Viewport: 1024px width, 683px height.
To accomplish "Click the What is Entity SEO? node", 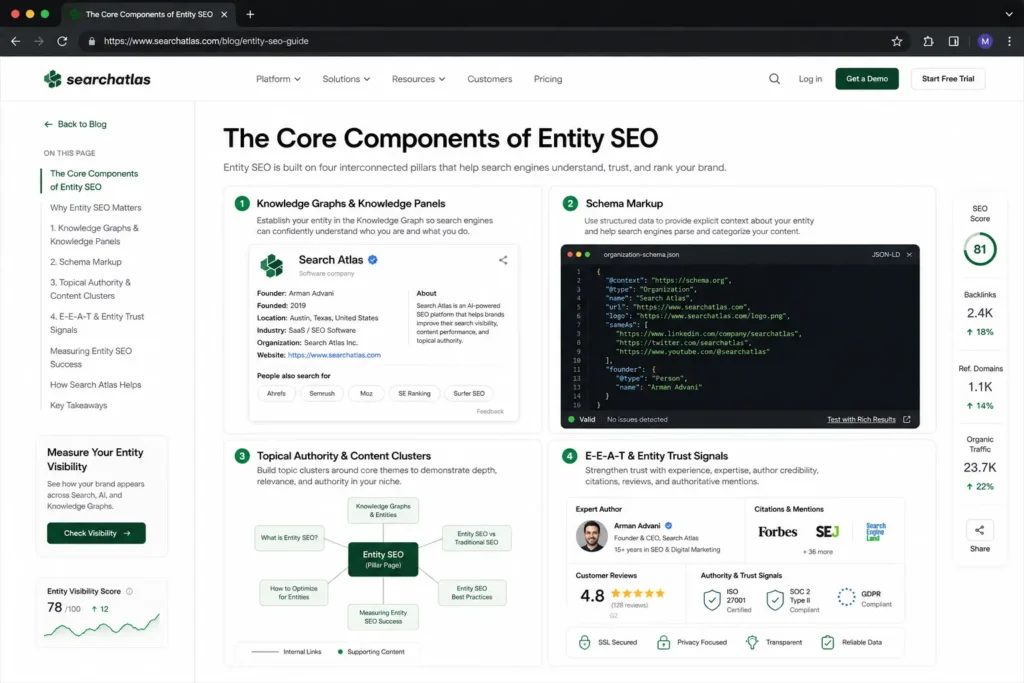I will point(289,538).
